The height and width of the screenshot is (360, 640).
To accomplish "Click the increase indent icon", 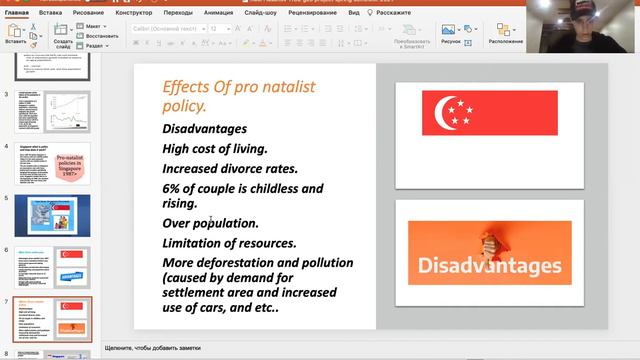I will 340,29.
